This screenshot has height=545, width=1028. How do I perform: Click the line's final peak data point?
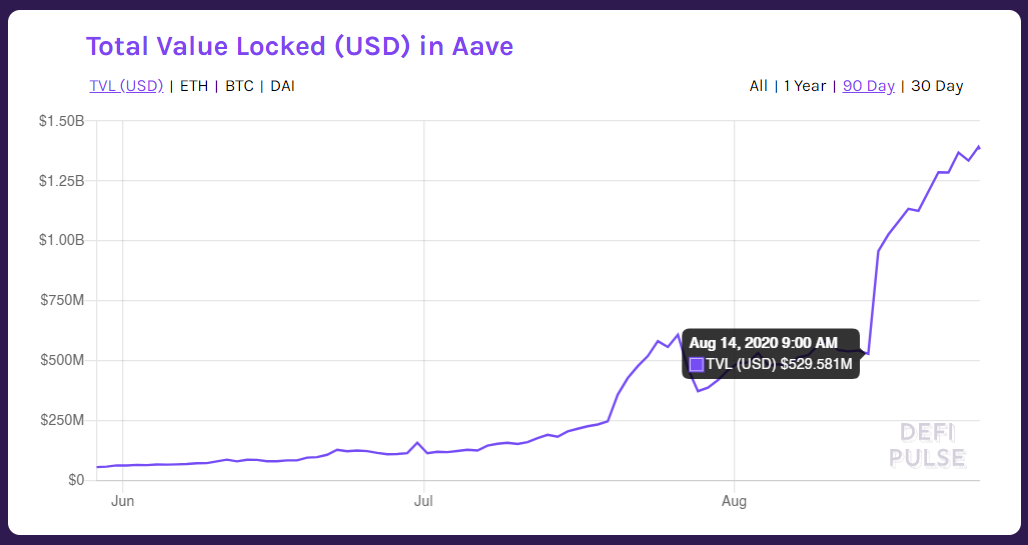(x=979, y=147)
